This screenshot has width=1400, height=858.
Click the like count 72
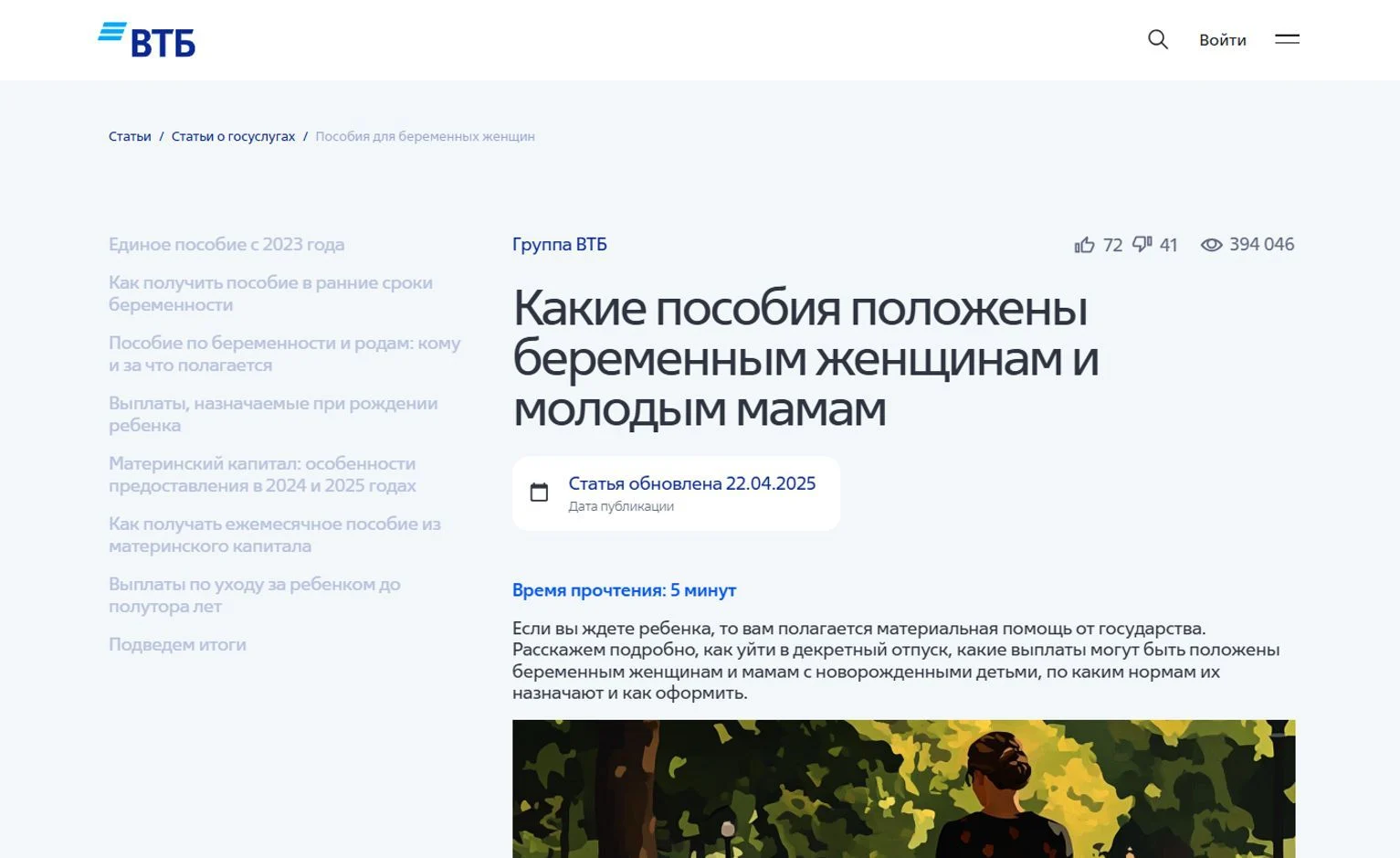[x=1112, y=245]
